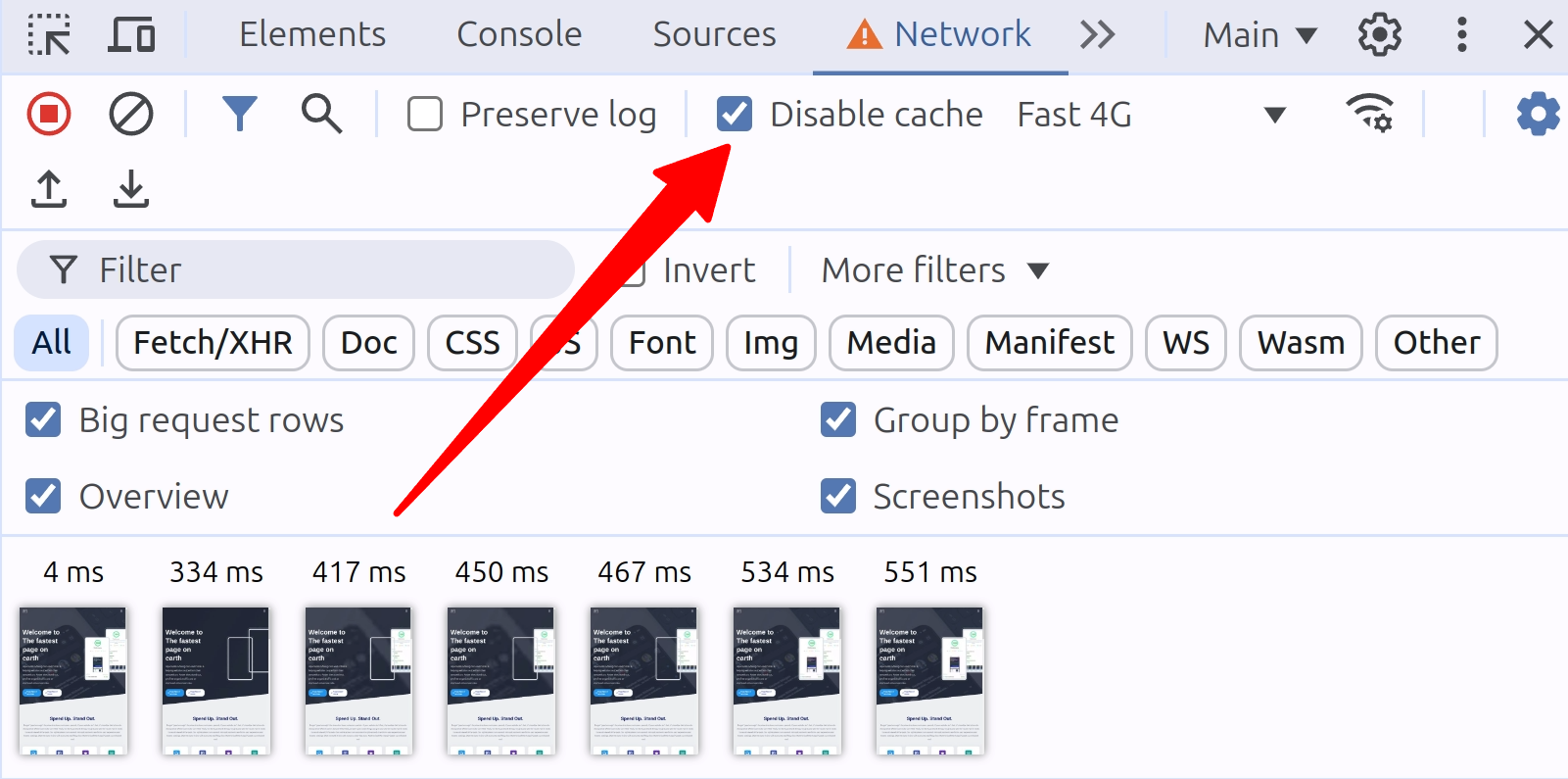
Task: Select the All request type filter
Action: [52, 343]
